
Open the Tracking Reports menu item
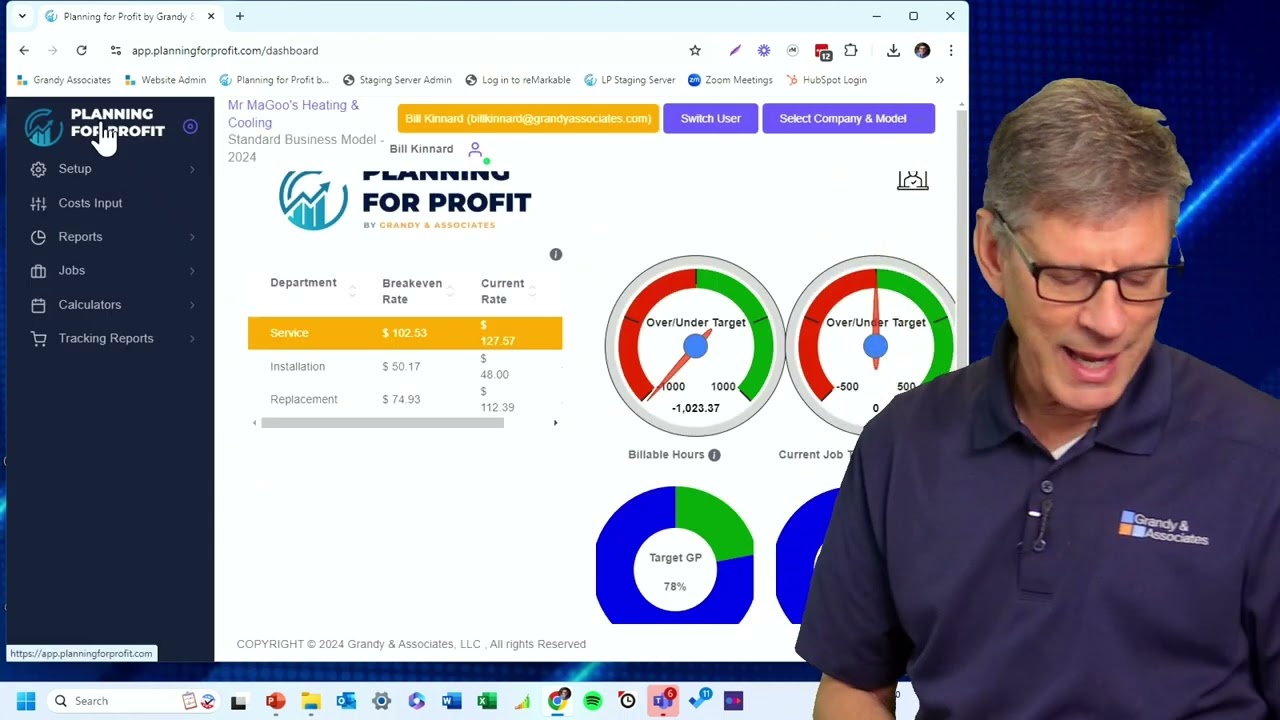[106, 339]
